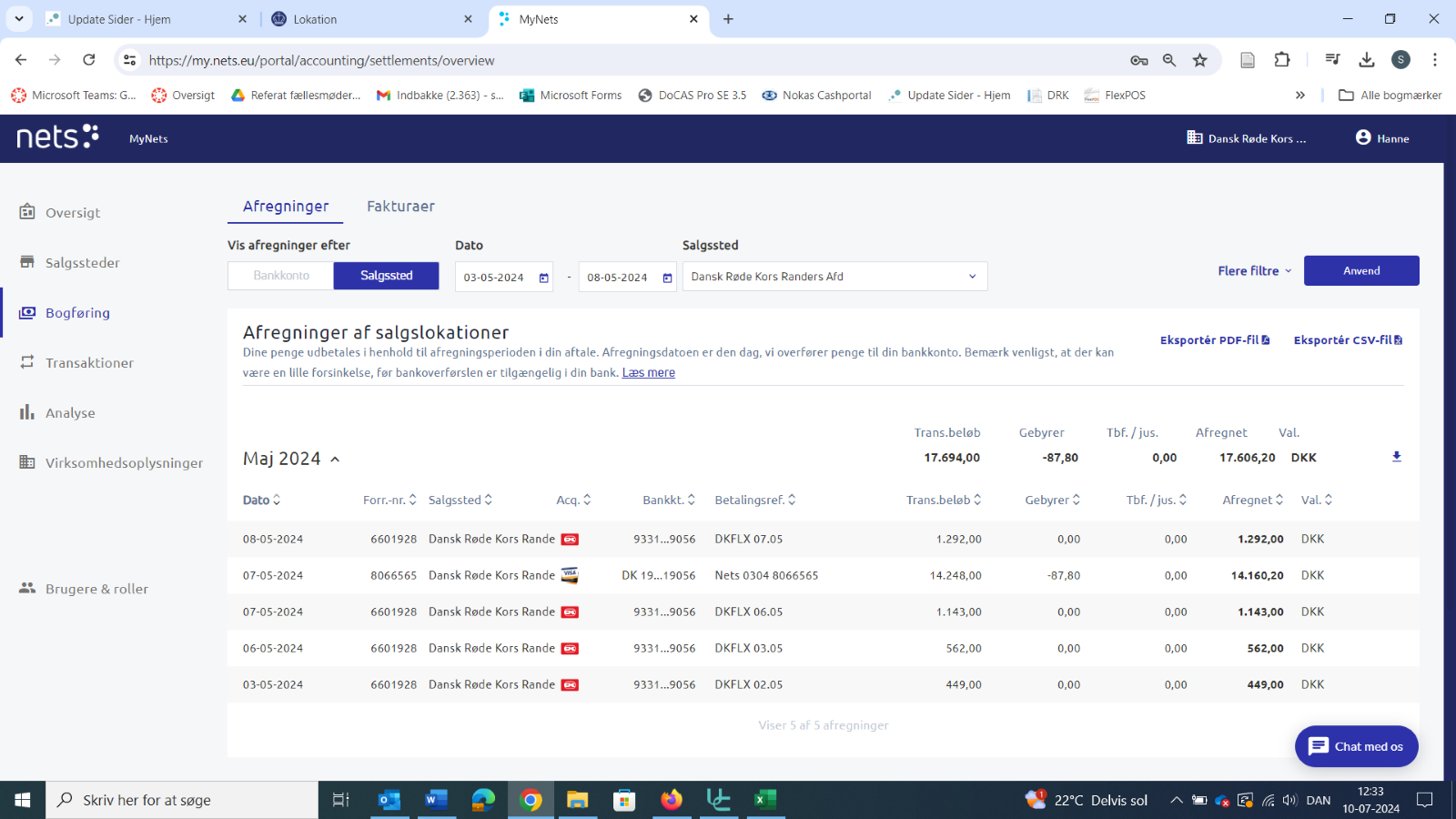Image resolution: width=1456 pixels, height=819 pixels.
Task: Open the Chat med os widget
Action: click(1356, 746)
